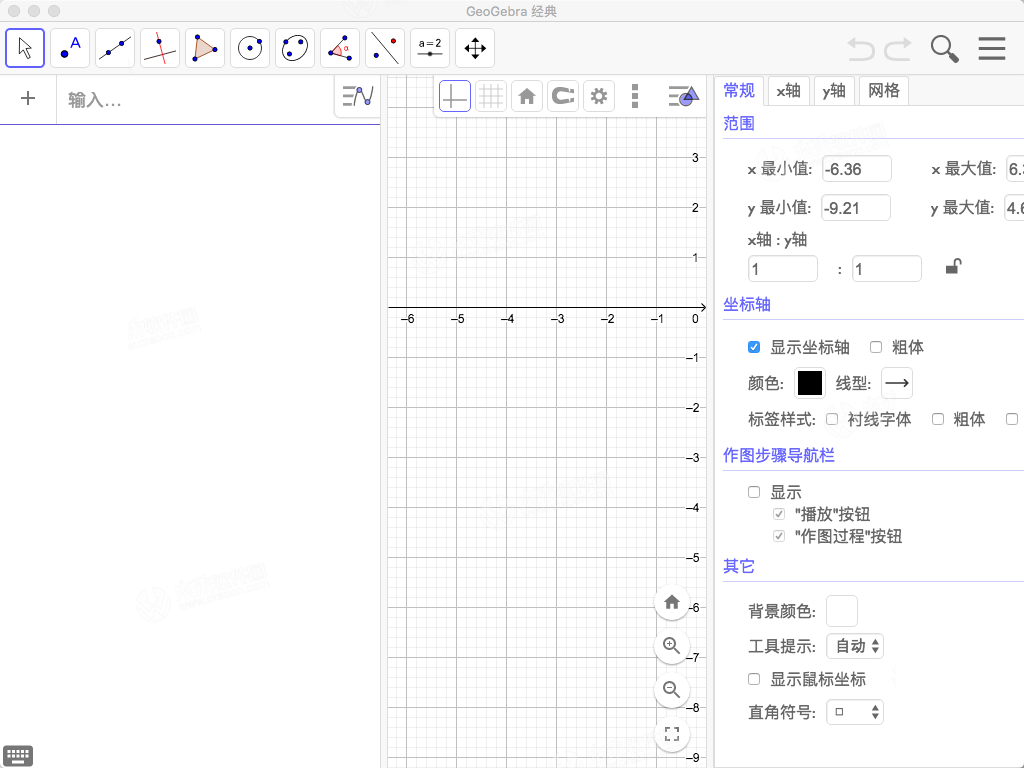Open the 线型 arrow style dropdown

pyautogui.click(x=897, y=383)
